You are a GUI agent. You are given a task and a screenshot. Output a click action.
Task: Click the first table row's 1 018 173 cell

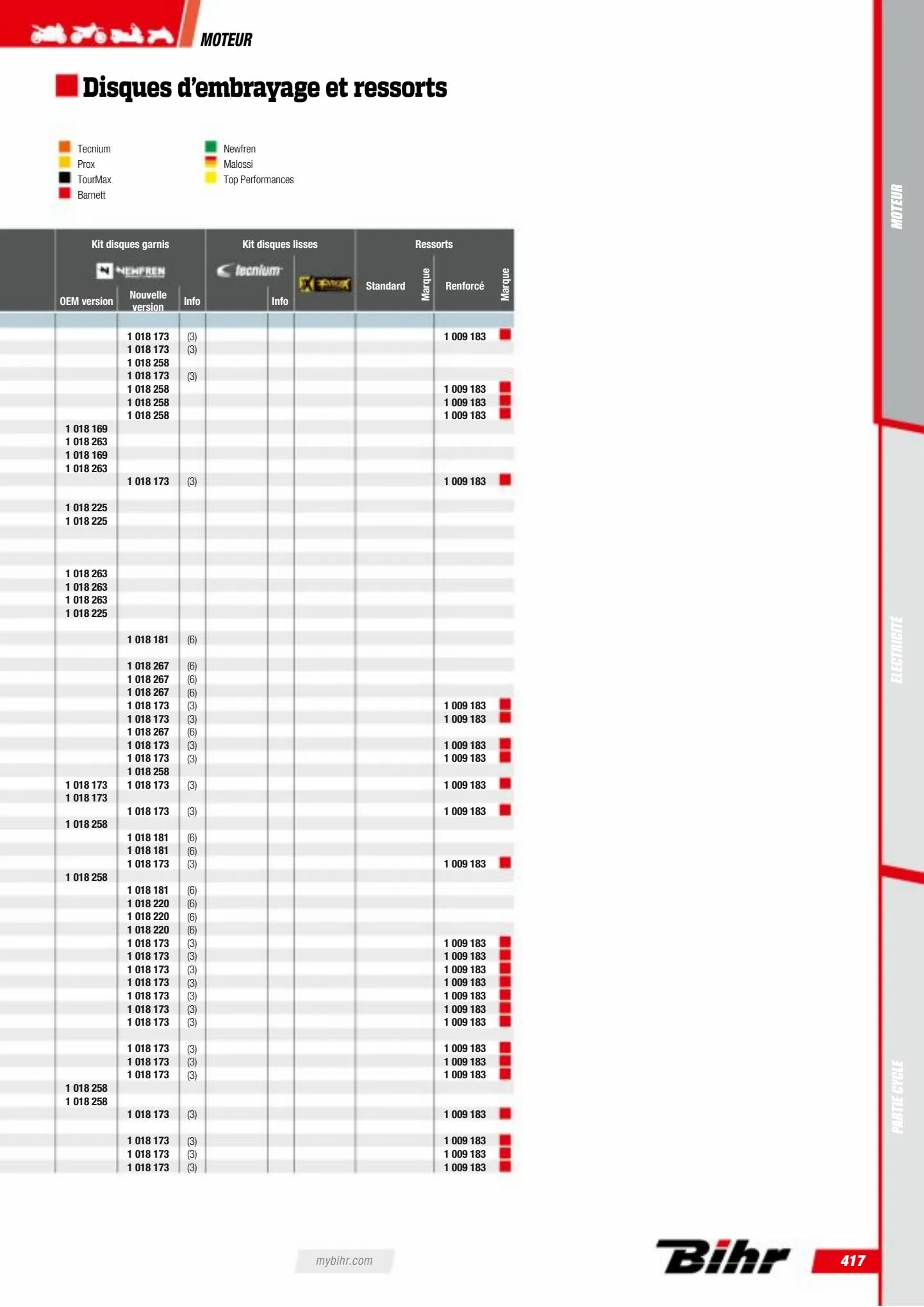(x=148, y=336)
